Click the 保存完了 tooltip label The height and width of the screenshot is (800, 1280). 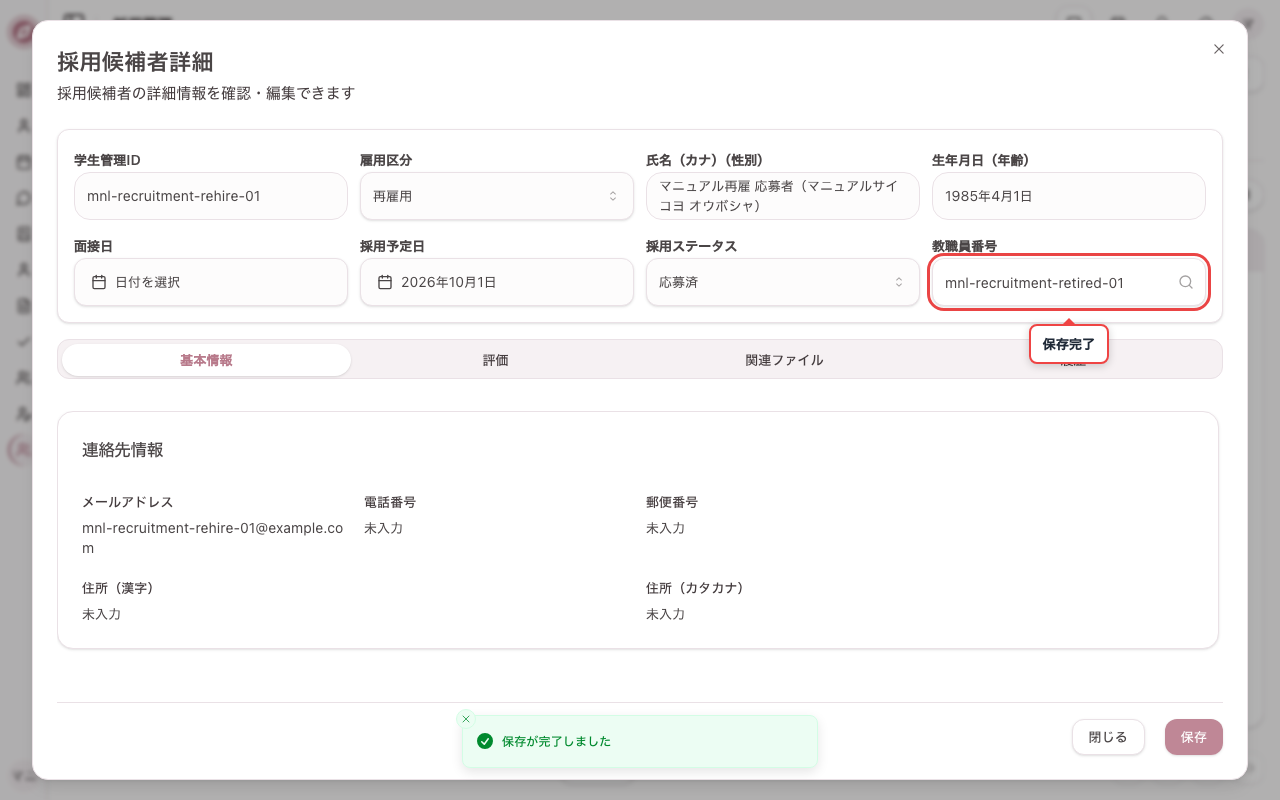(x=1068, y=344)
